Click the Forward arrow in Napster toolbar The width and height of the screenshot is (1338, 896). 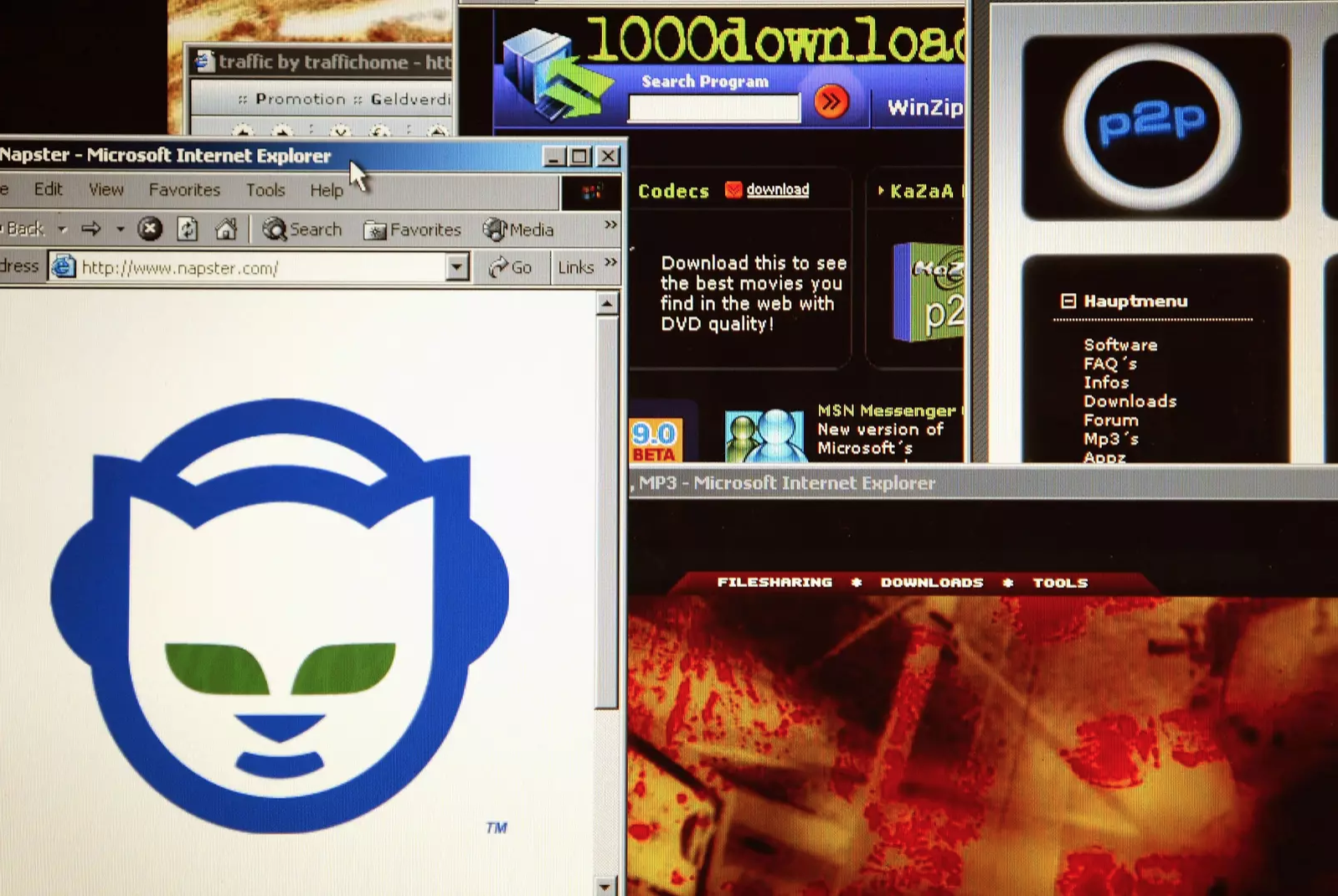click(x=91, y=229)
